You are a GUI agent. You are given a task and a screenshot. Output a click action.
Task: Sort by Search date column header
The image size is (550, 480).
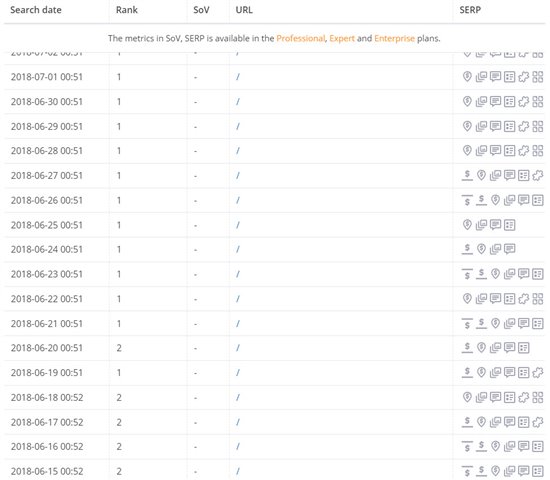click(x=36, y=10)
